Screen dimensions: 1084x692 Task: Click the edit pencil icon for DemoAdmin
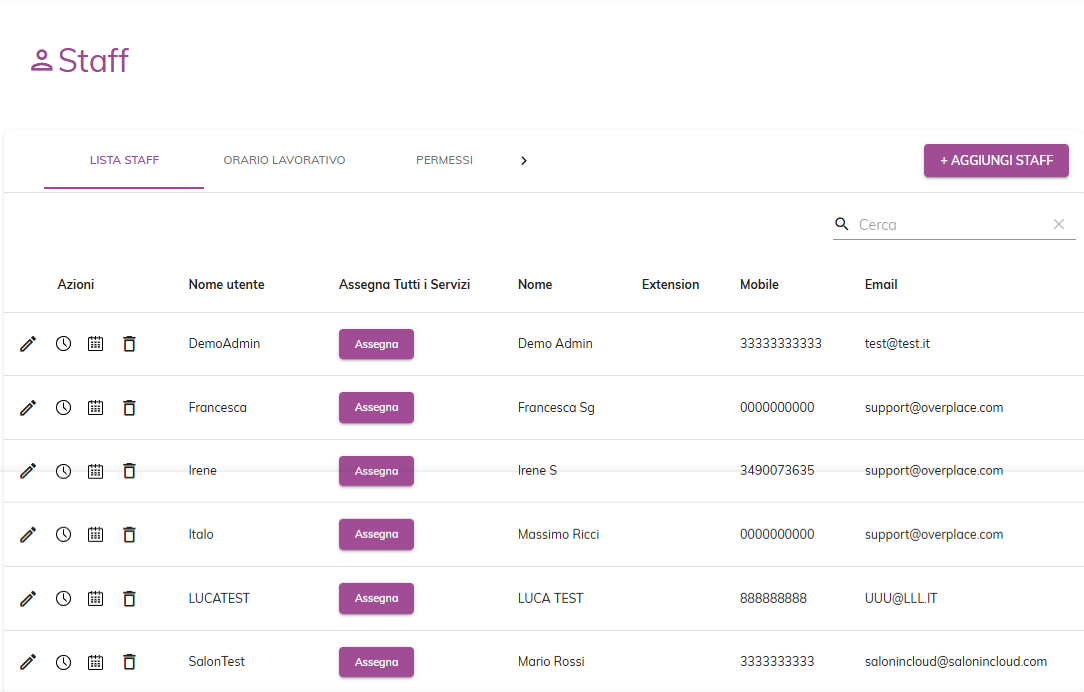[27, 343]
